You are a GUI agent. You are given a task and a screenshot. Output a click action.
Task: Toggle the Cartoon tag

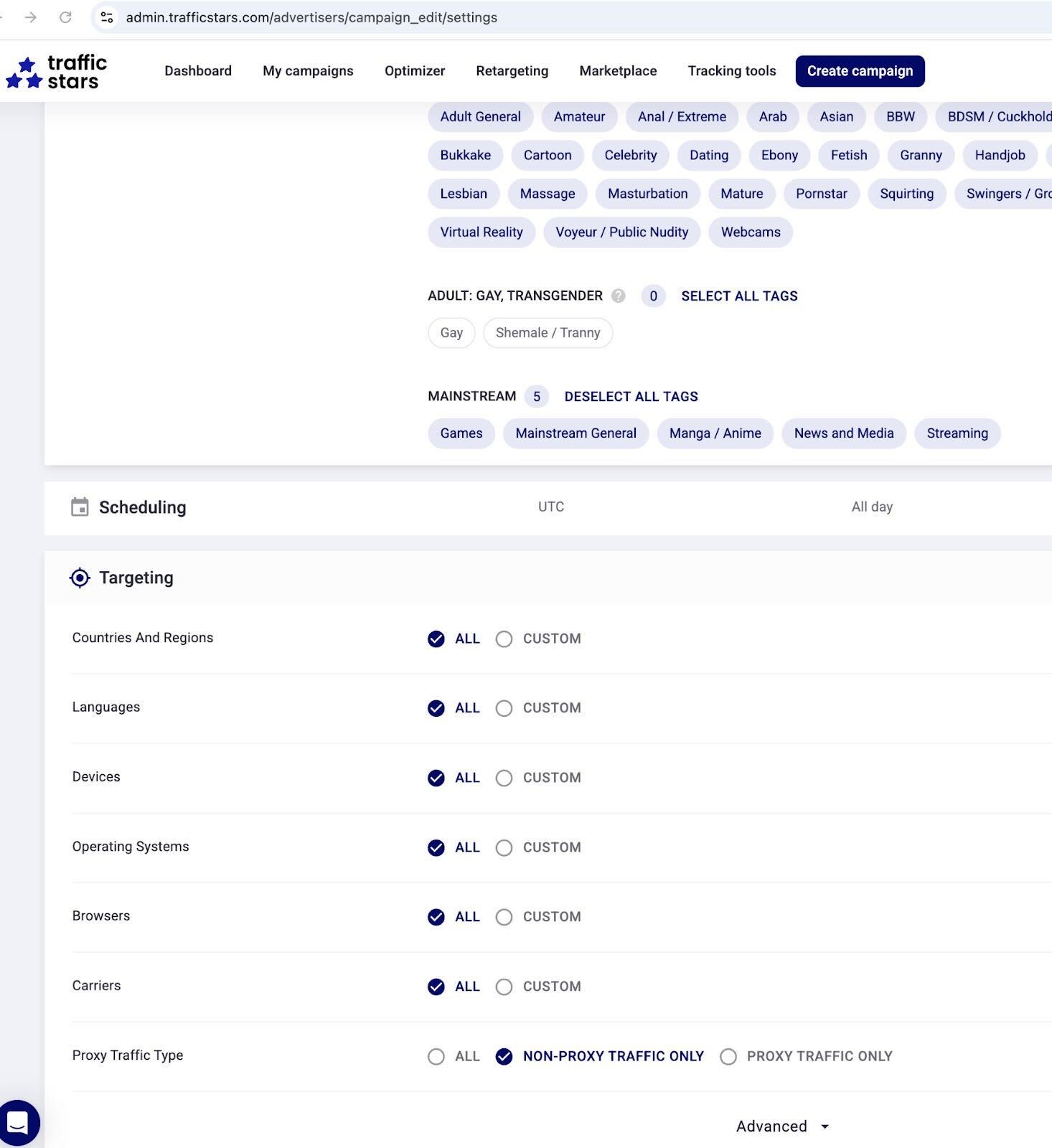[548, 155]
